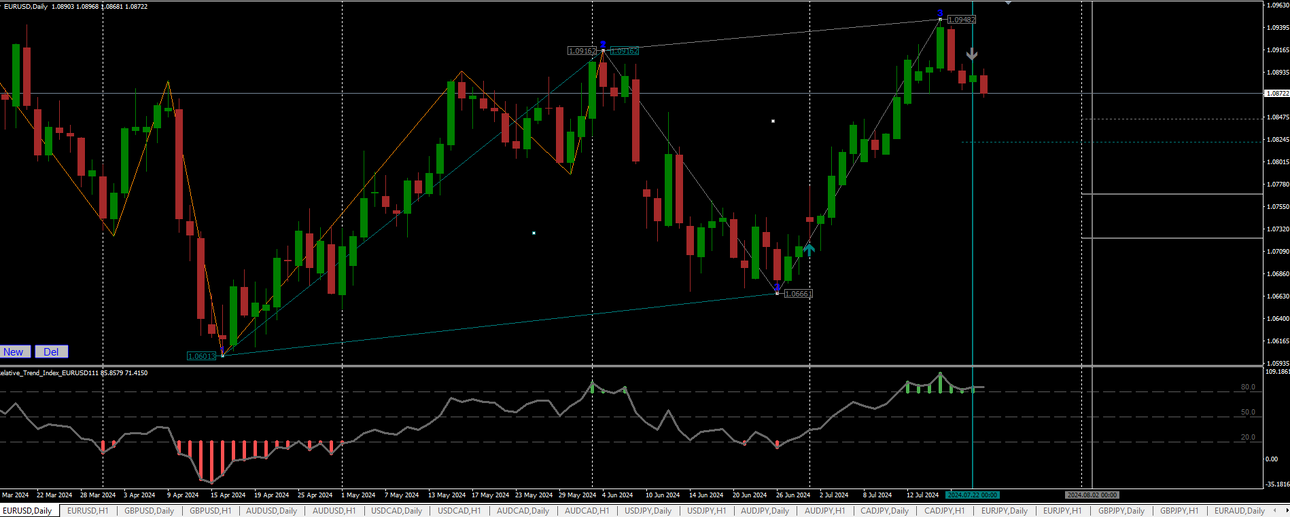Select the blue wave label 2 near June high
The height and width of the screenshot is (517, 1290).
tap(603, 44)
